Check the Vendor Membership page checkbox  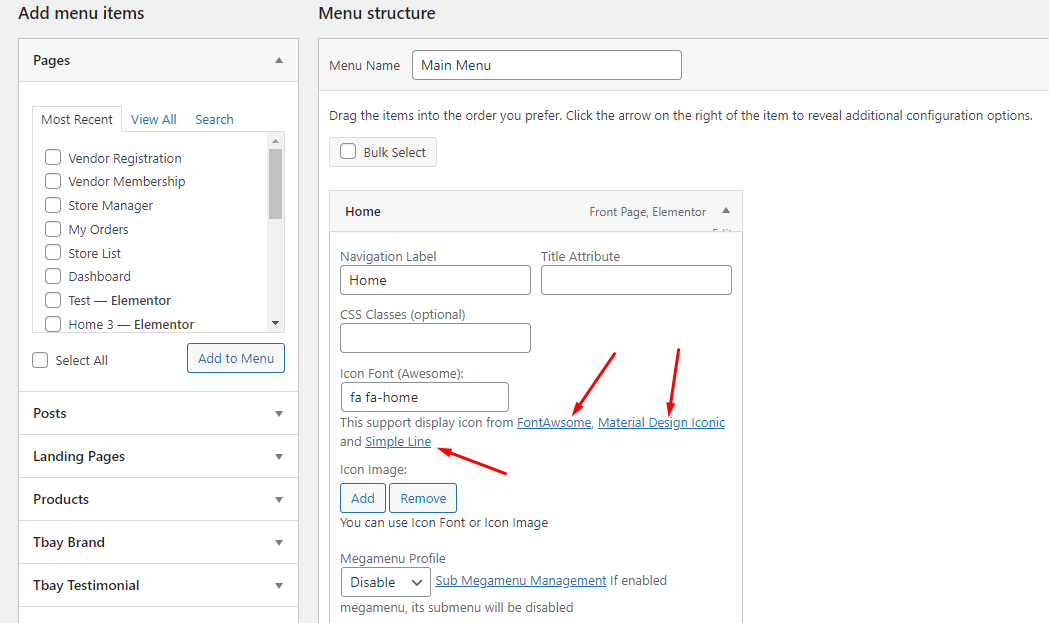[x=53, y=181]
